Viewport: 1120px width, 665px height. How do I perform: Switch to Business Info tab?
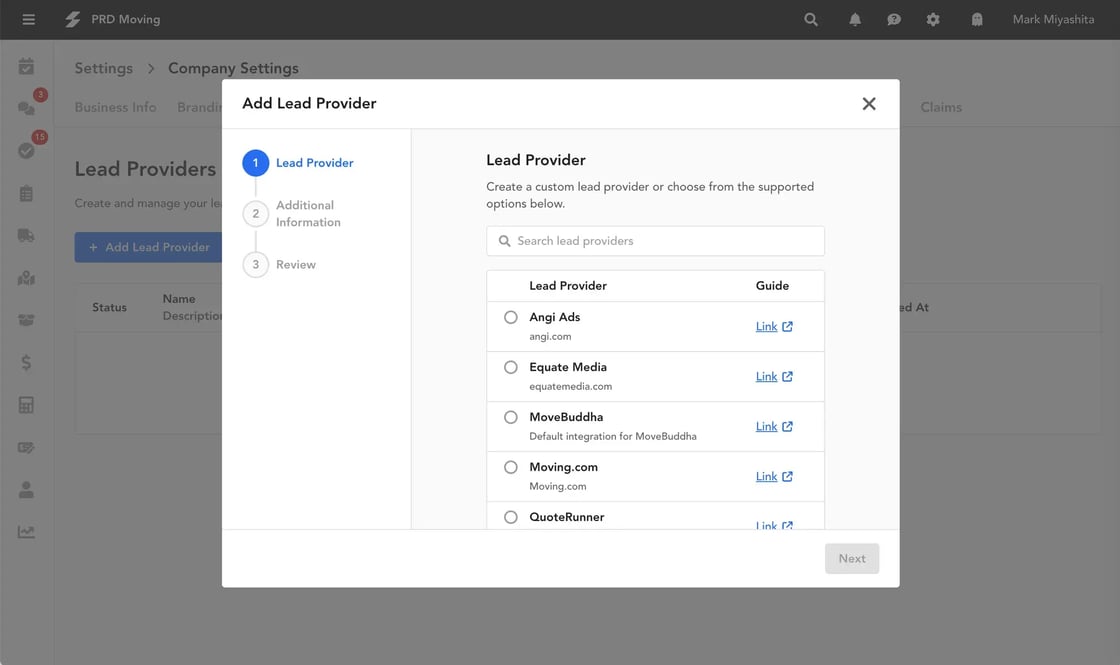coord(115,107)
